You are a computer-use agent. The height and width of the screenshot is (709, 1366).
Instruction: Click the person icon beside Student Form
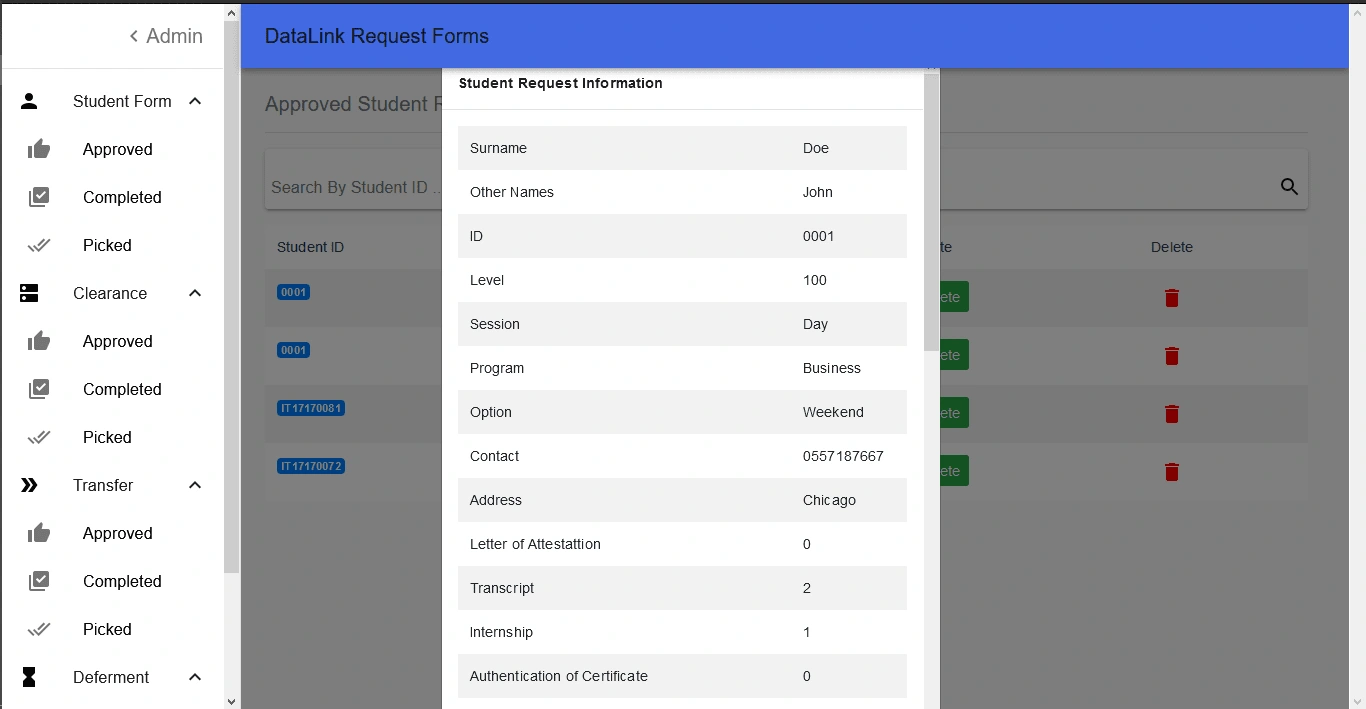29,101
